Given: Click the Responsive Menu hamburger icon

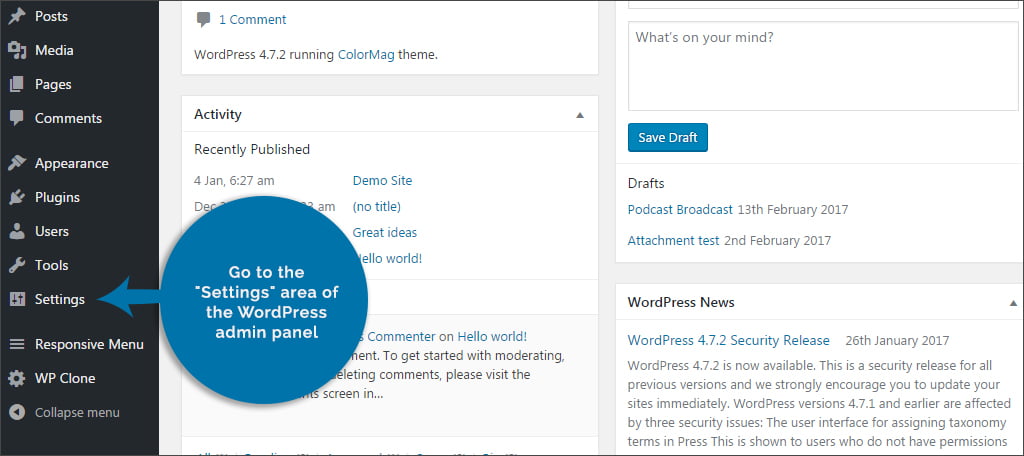Looking at the screenshot, I should 17,344.
